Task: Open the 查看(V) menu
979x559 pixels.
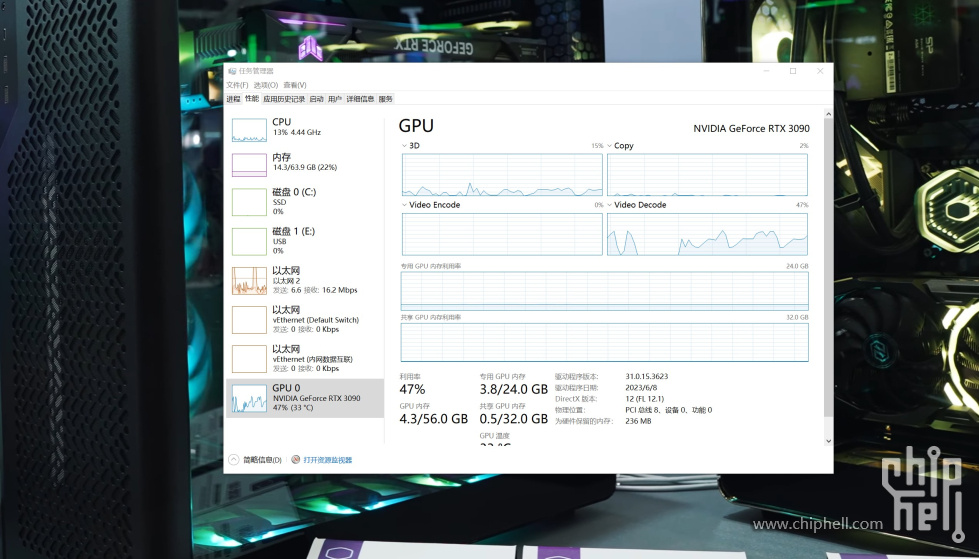Action: [295, 85]
